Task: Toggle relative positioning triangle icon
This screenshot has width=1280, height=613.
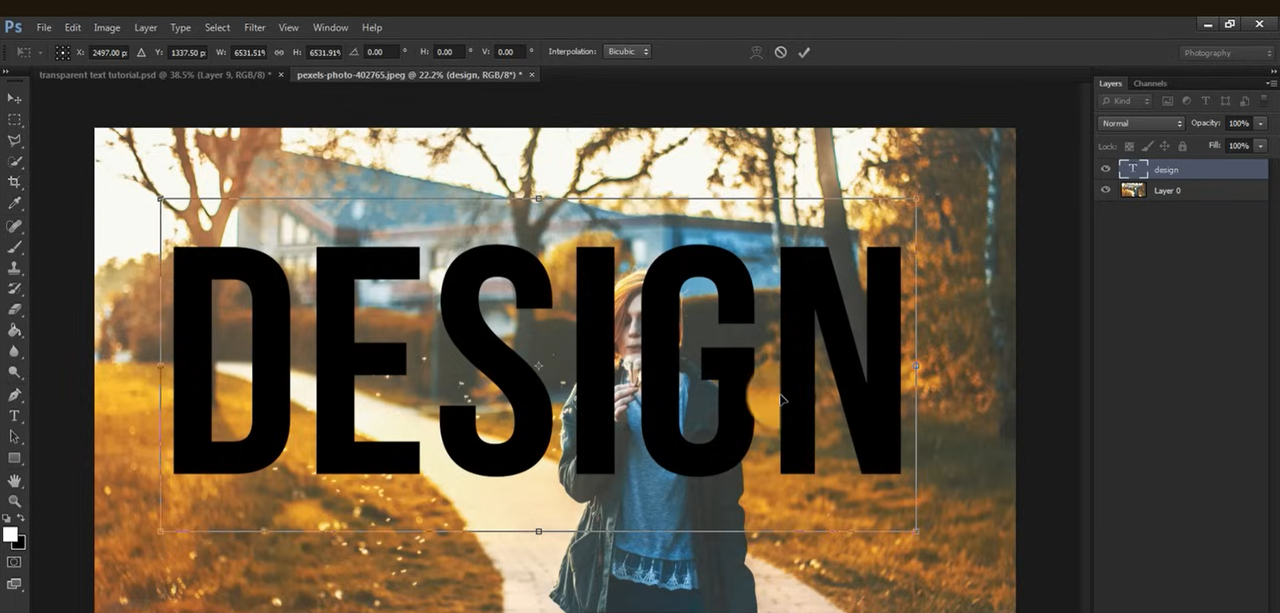Action: tap(141, 52)
